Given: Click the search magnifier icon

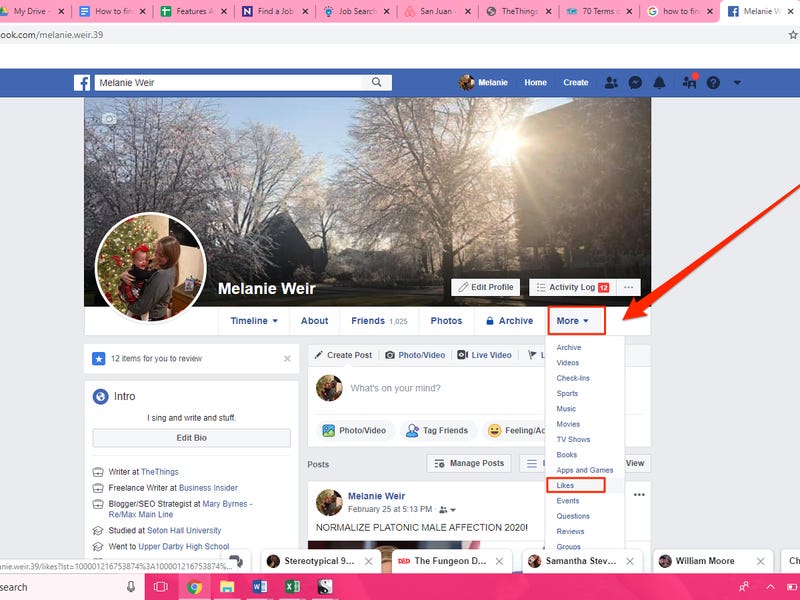Looking at the screenshot, I should click(x=376, y=83).
